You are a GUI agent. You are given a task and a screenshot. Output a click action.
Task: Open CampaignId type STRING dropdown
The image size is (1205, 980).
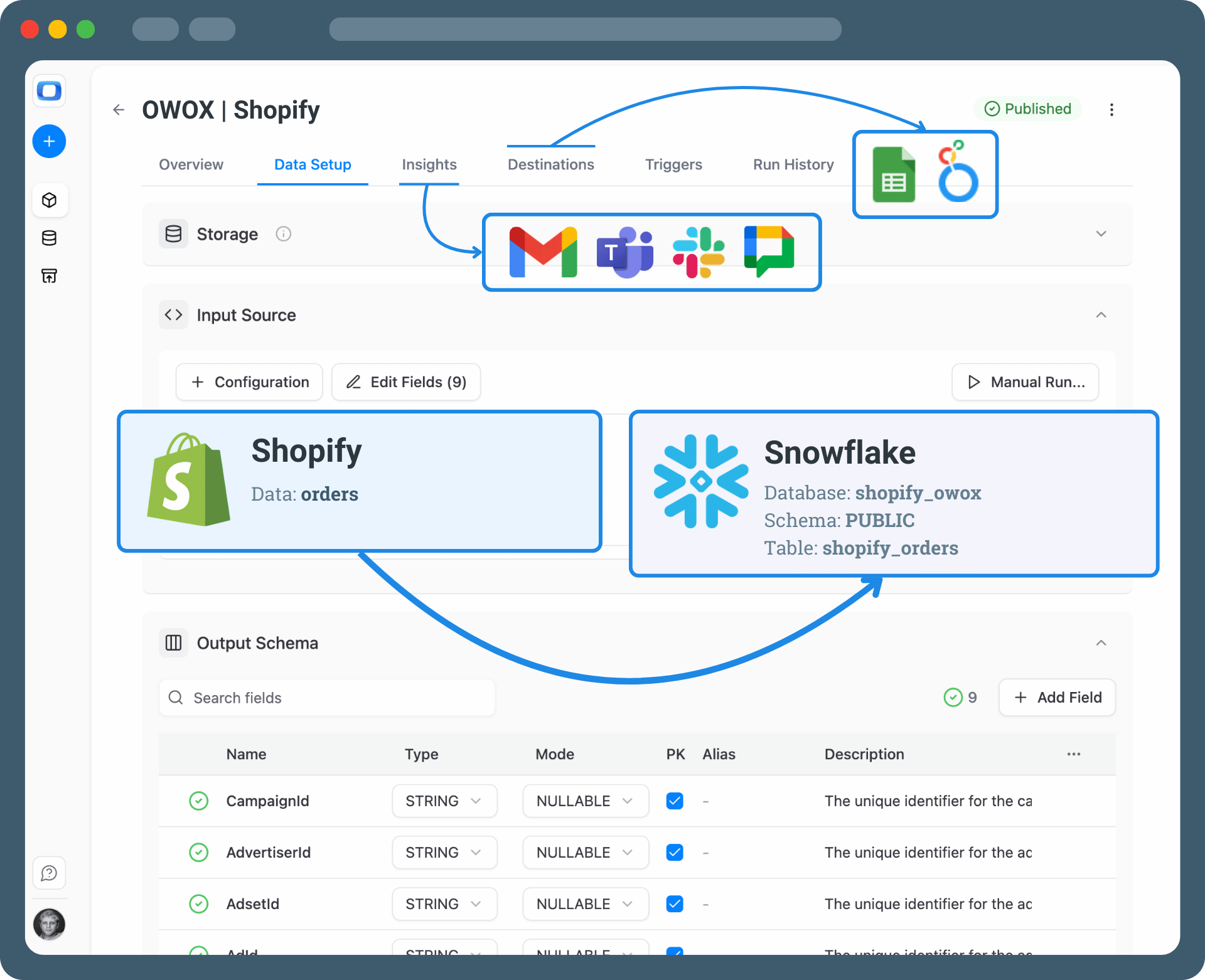coord(444,801)
